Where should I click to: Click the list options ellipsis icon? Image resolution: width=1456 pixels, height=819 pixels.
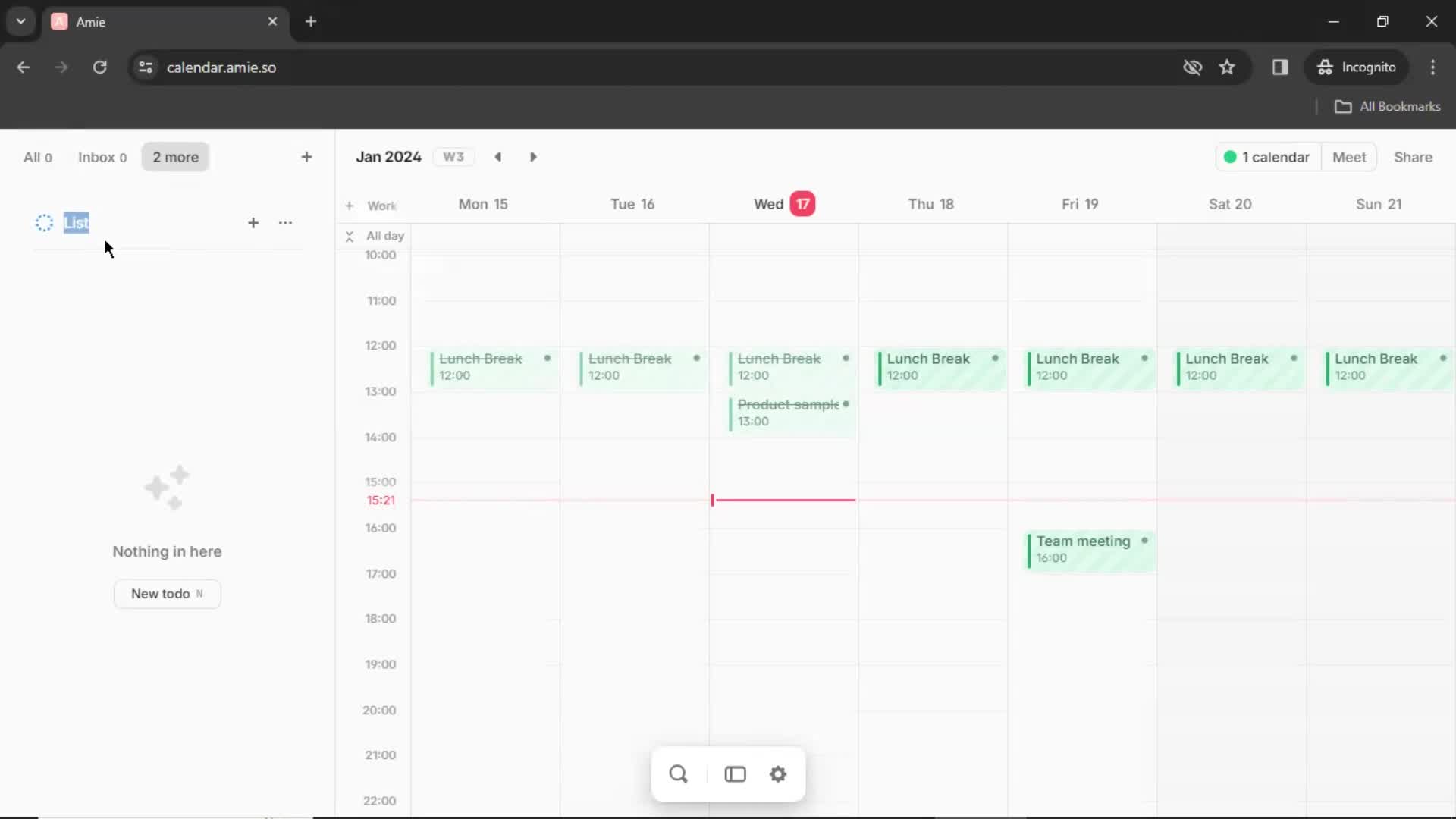[x=285, y=222]
